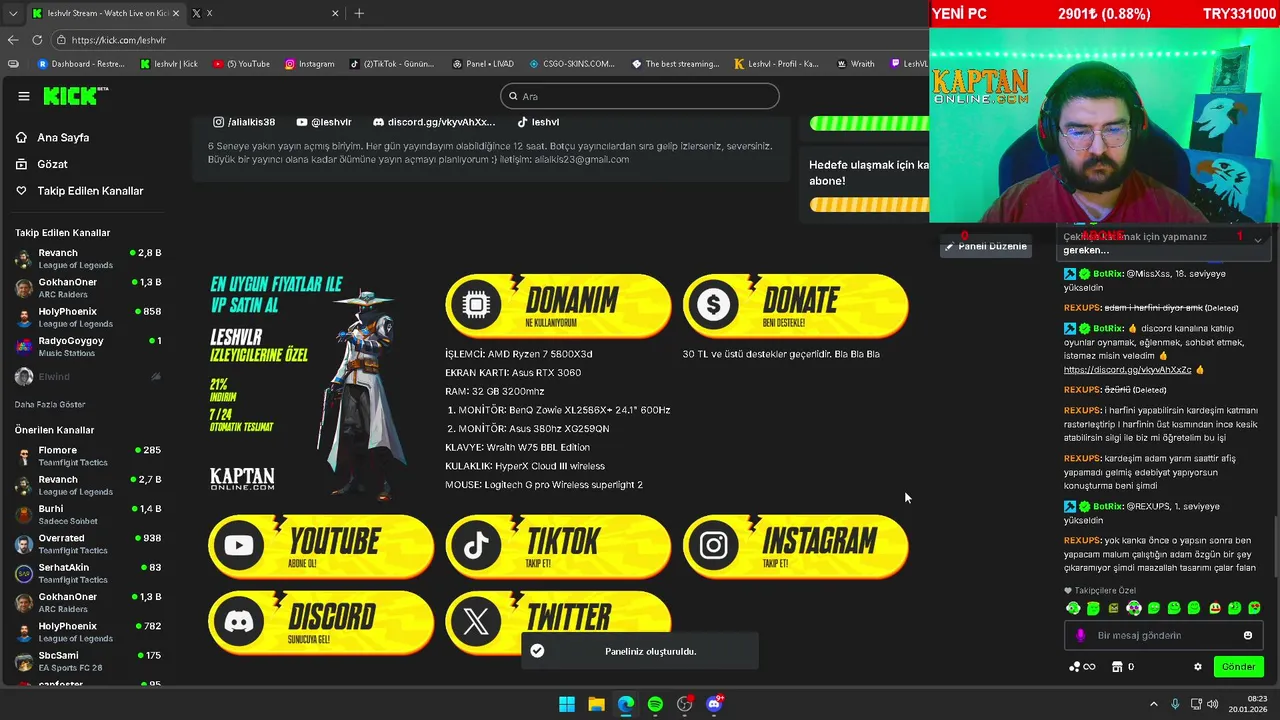Open the DISCORD panel banner
Screen dimensions: 1280x720
pyautogui.click(x=321, y=622)
